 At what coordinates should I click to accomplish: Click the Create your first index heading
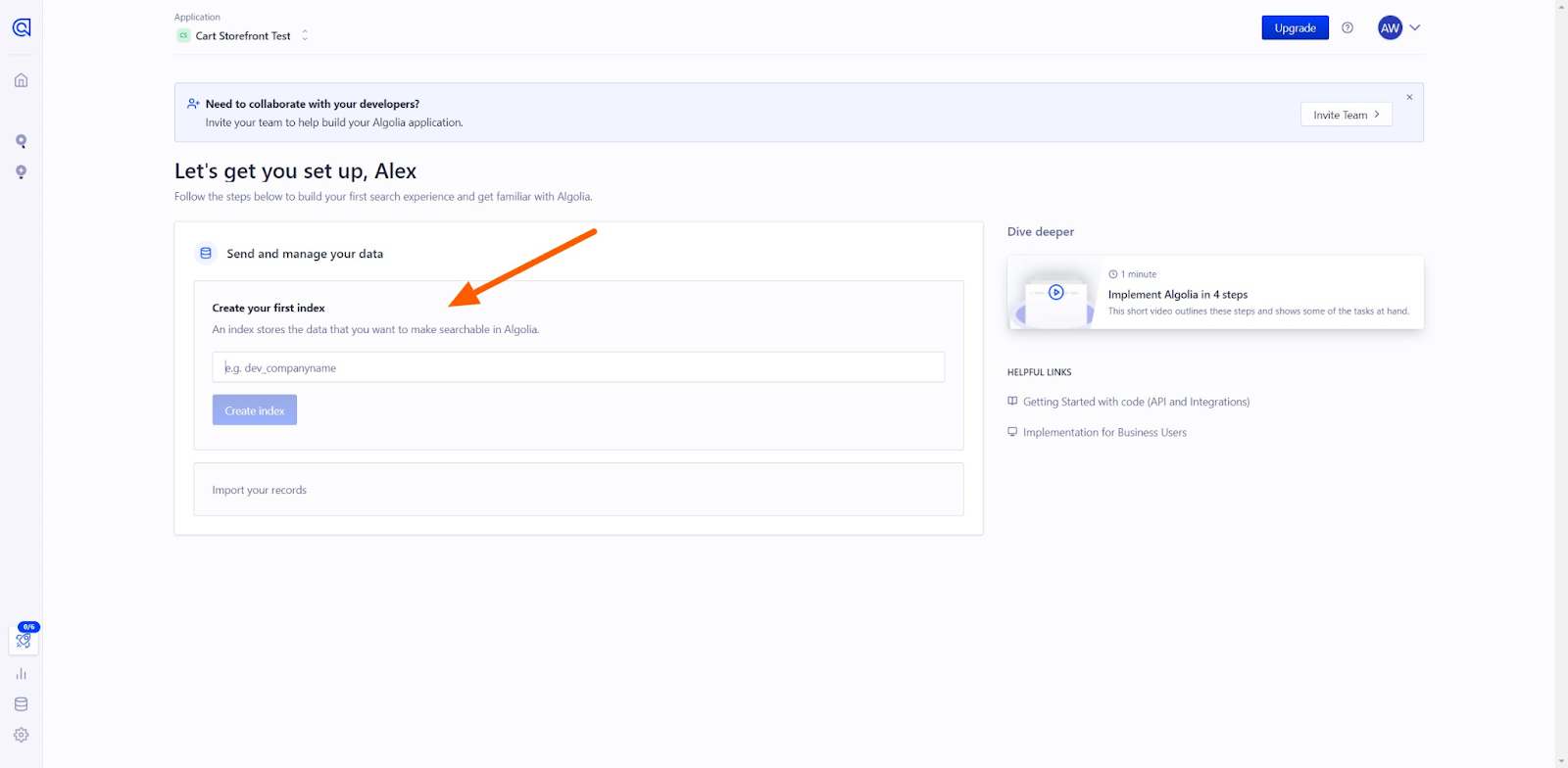269,308
